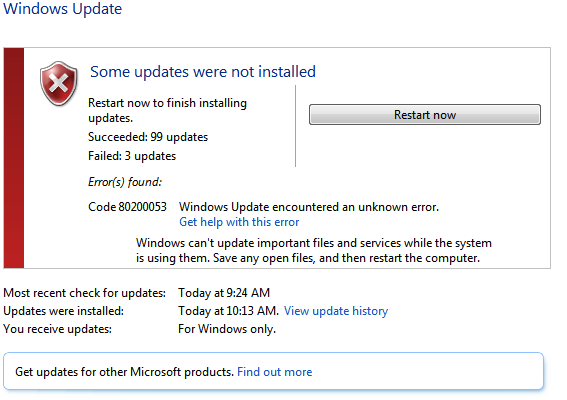
Task: Click the Windows Update encountered an unknown error message
Action: (x=309, y=207)
